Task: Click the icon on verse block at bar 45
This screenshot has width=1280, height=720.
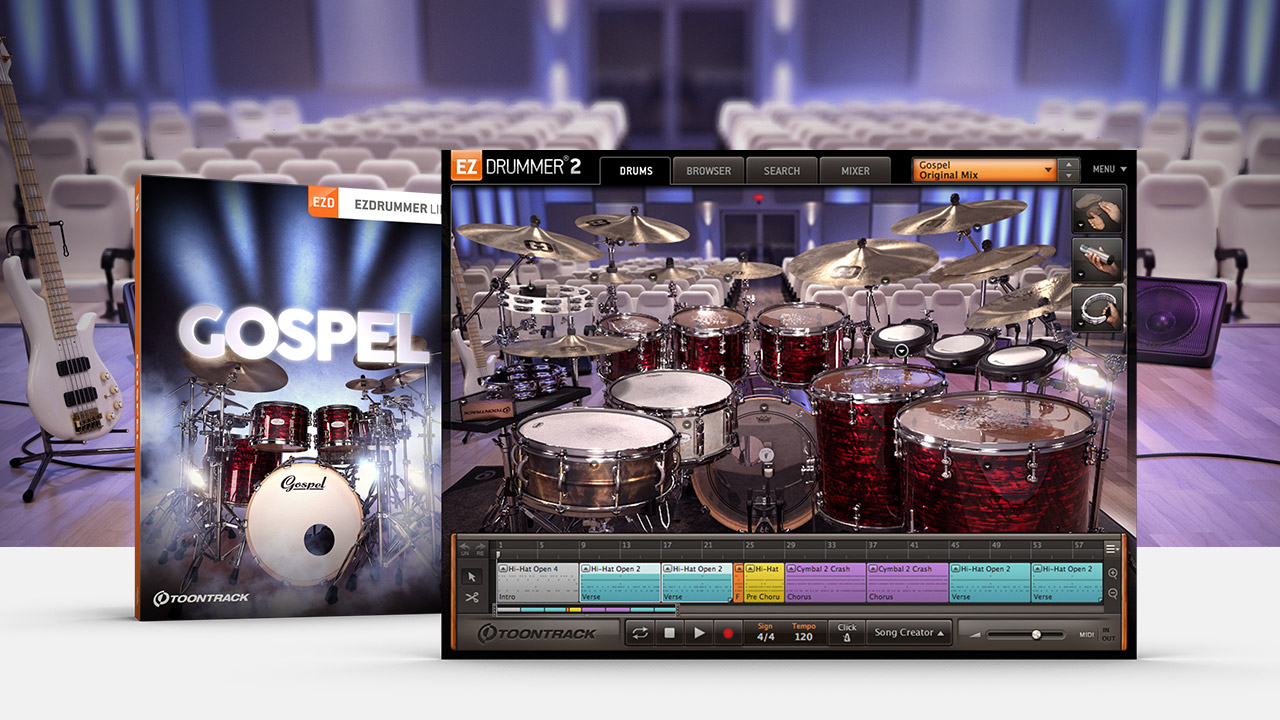Action: point(955,569)
